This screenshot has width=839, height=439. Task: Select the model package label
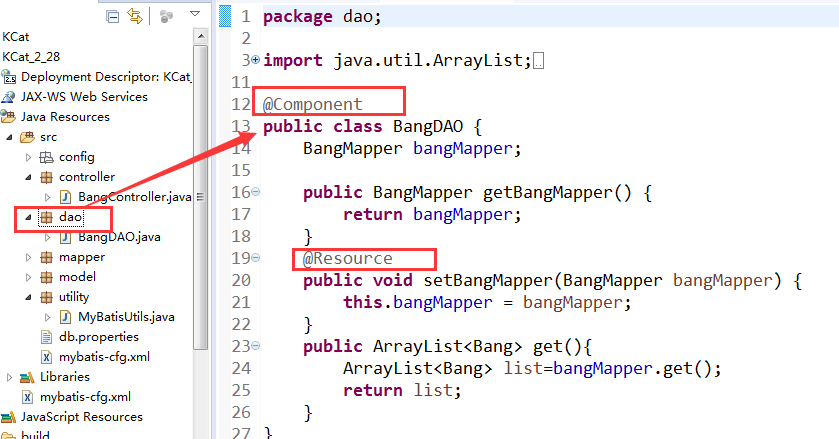coord(78,277)
